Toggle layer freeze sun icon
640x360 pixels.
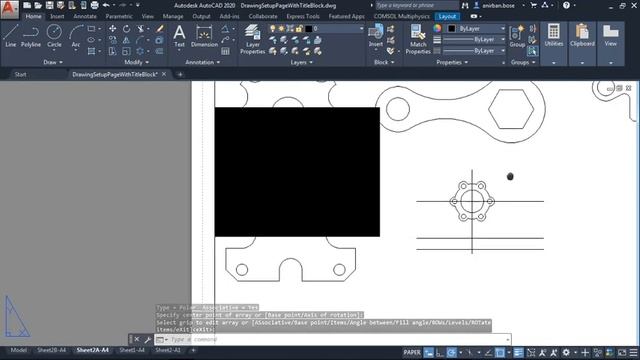tap(281, 29)
